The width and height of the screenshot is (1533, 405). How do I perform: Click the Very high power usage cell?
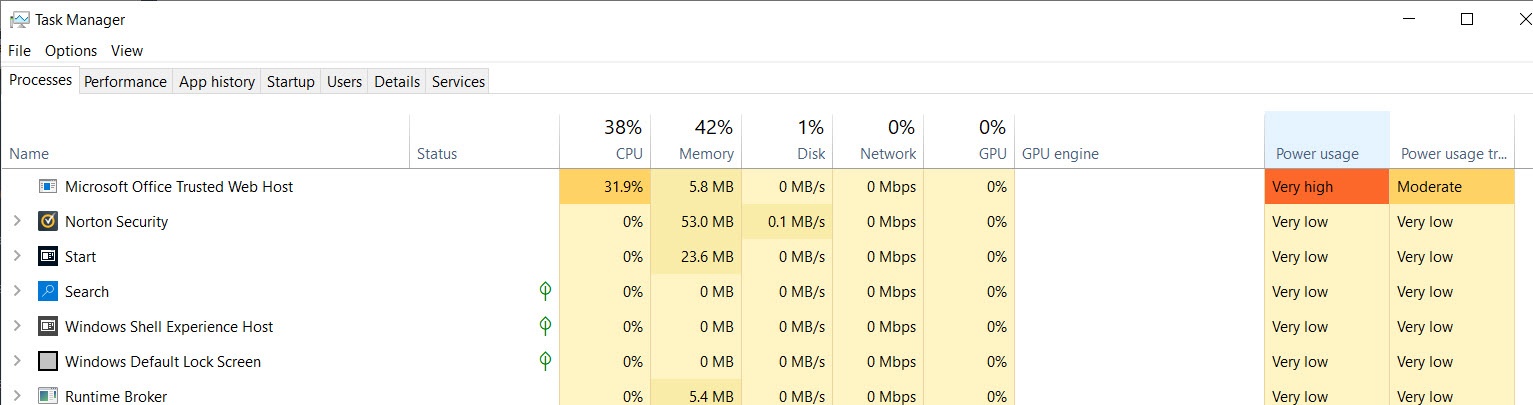[1326, 186]
